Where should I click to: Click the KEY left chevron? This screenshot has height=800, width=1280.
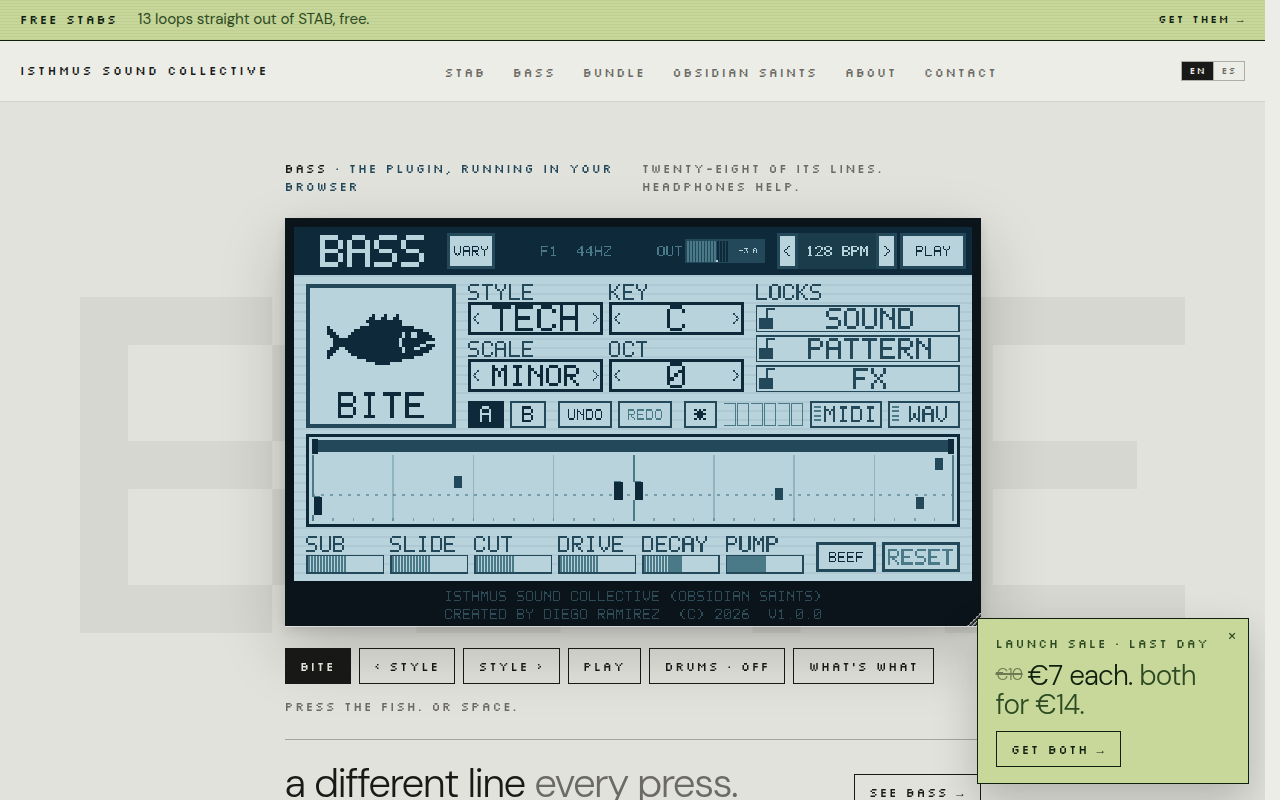point(618,319)
